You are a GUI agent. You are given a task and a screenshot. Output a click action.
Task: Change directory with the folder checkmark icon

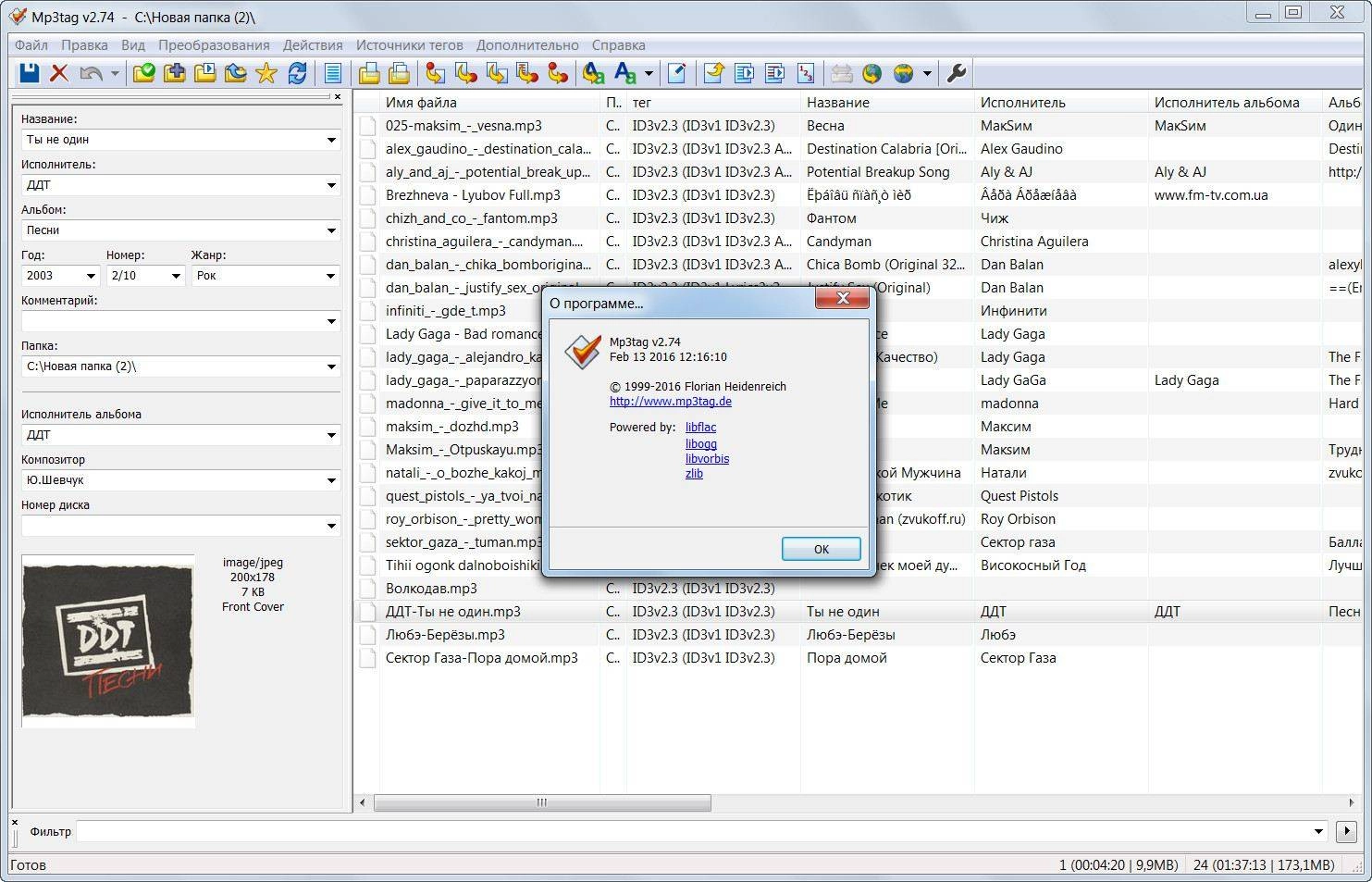tap(143, 73)
